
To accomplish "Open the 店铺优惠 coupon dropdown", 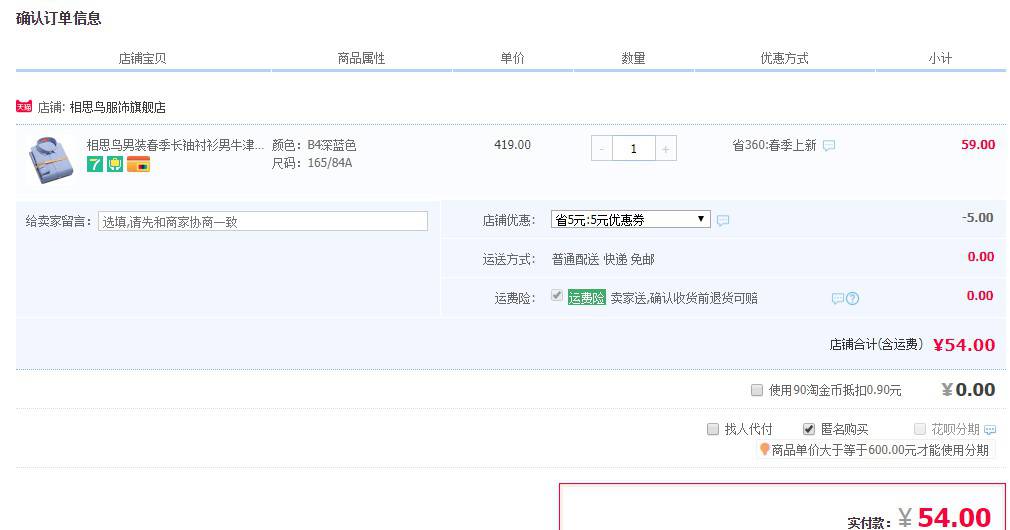I will click(x=631, y=219).
